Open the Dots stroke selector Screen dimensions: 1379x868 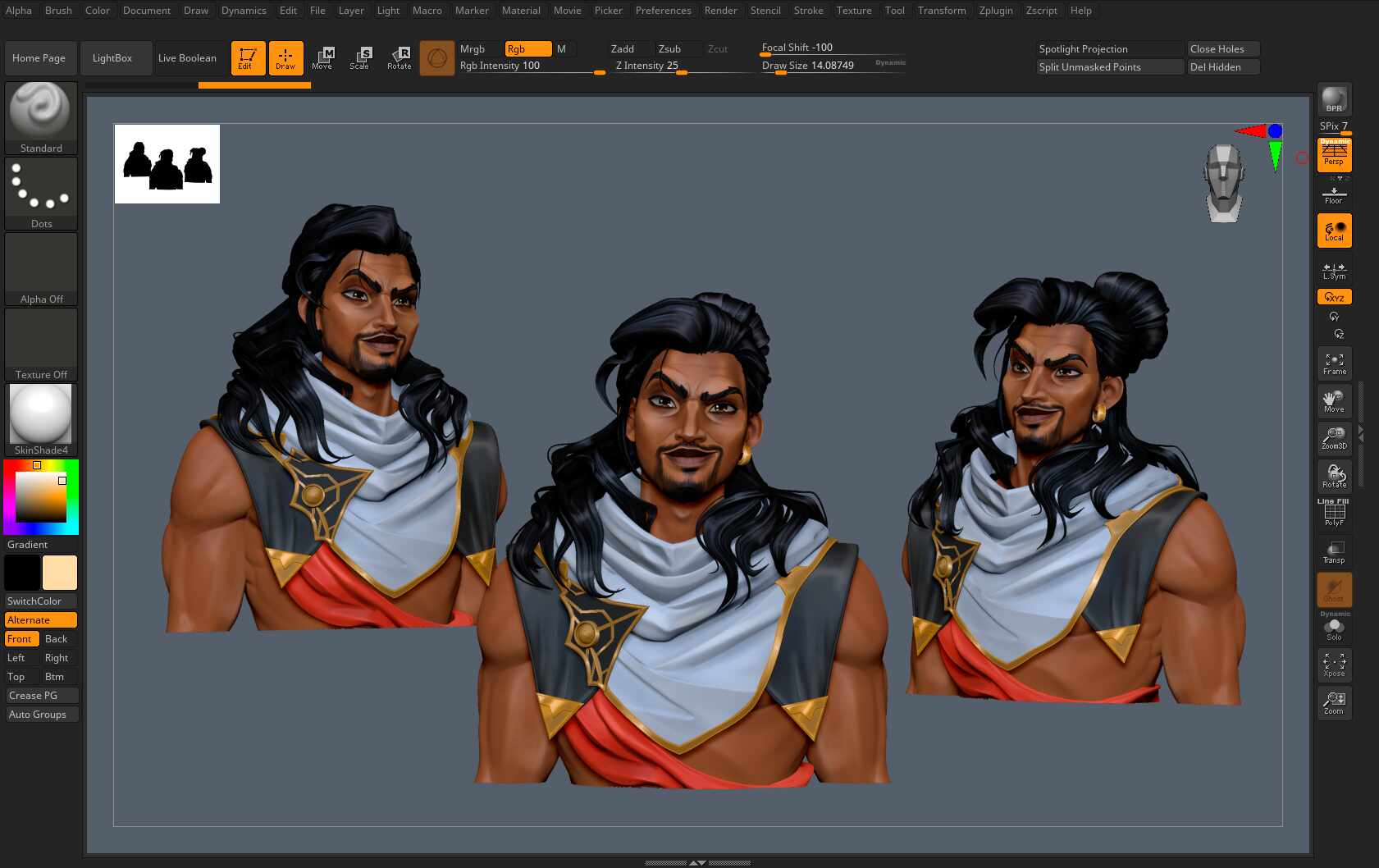[x=41, y=194]
